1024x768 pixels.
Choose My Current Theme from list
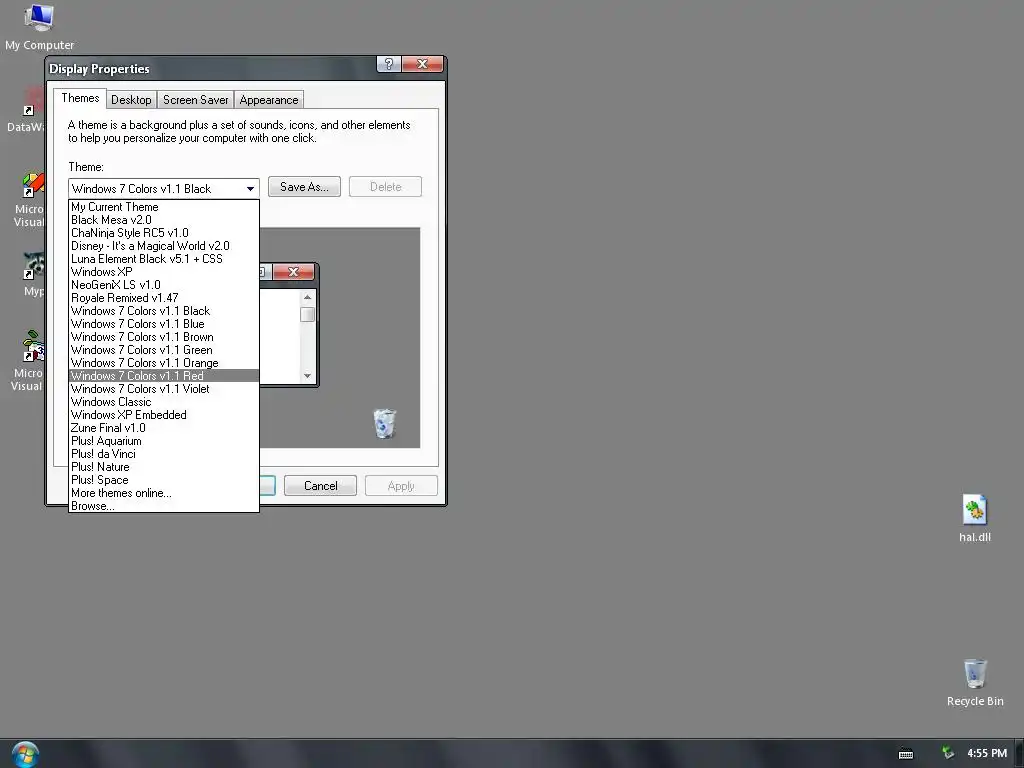click(164, 207)
